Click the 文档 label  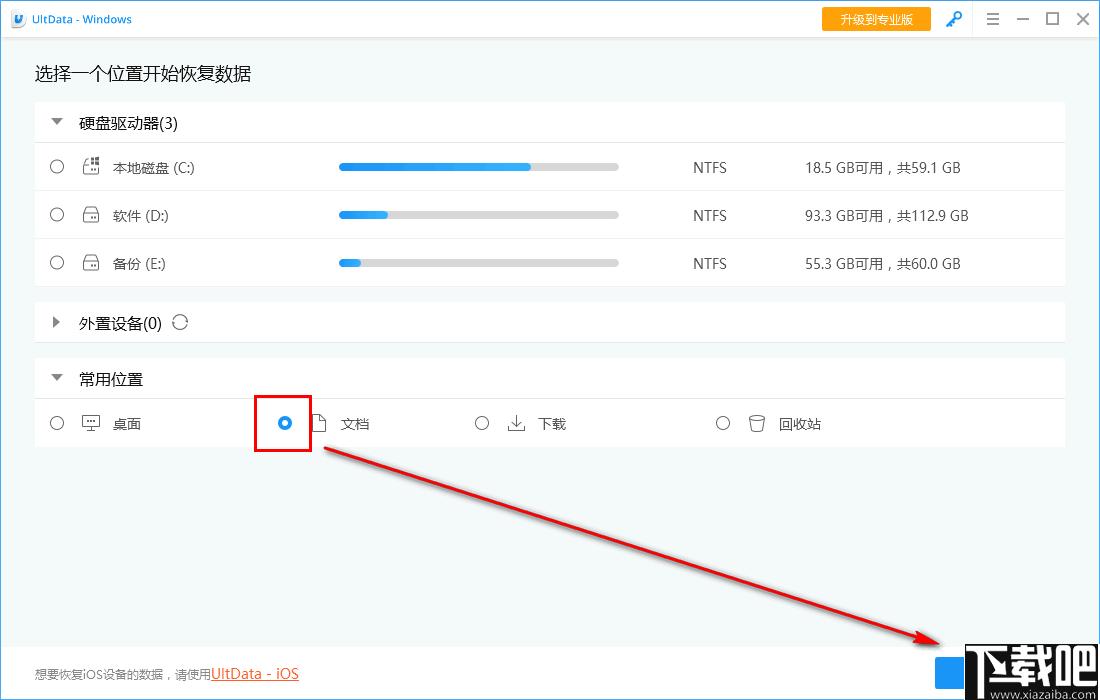pyautogui.click(x=355, y=424)
